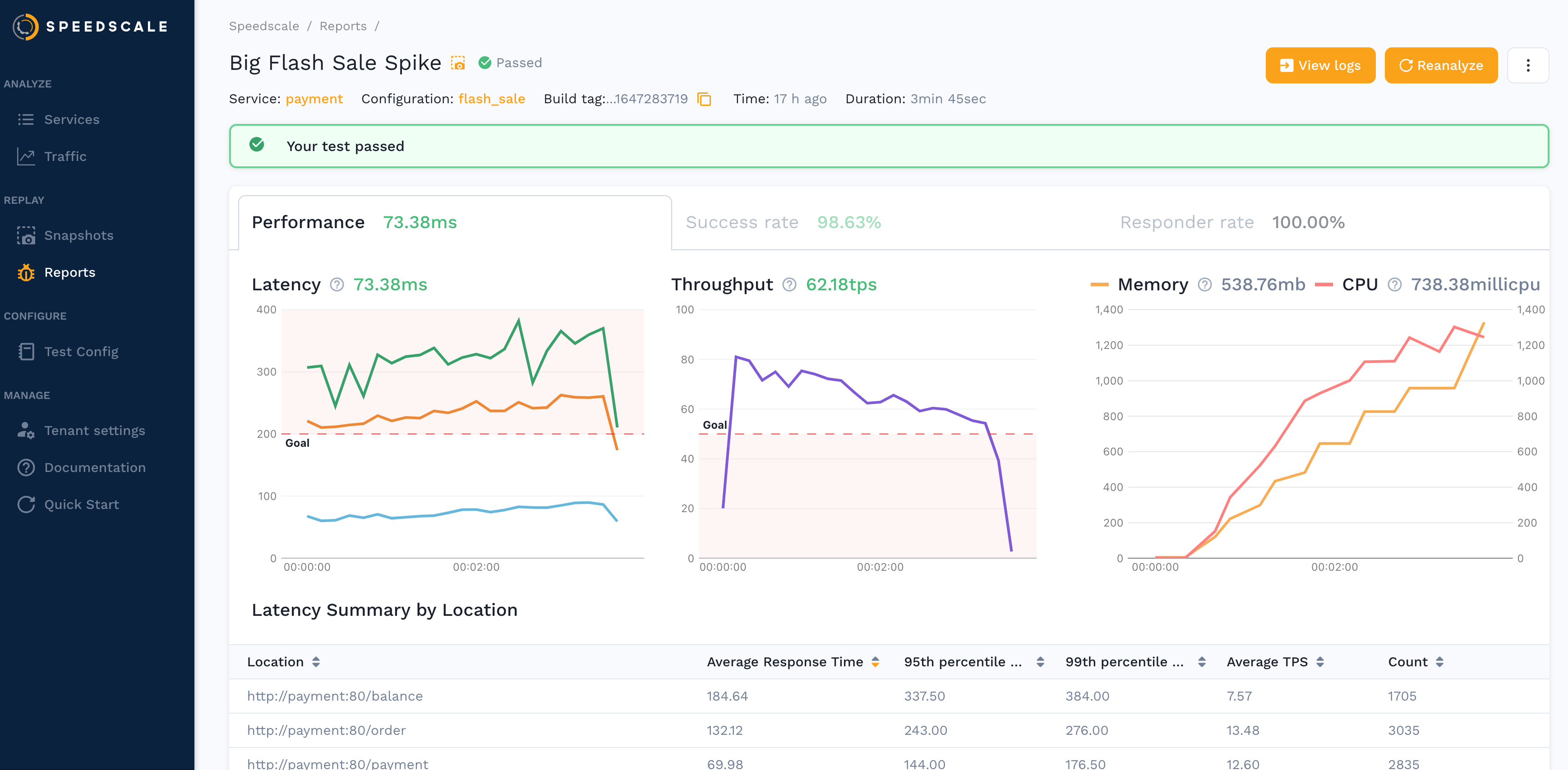The image size is (1568, 770).
Task: Open the three-dot more options menu
Action: [x=1527, y=65]
